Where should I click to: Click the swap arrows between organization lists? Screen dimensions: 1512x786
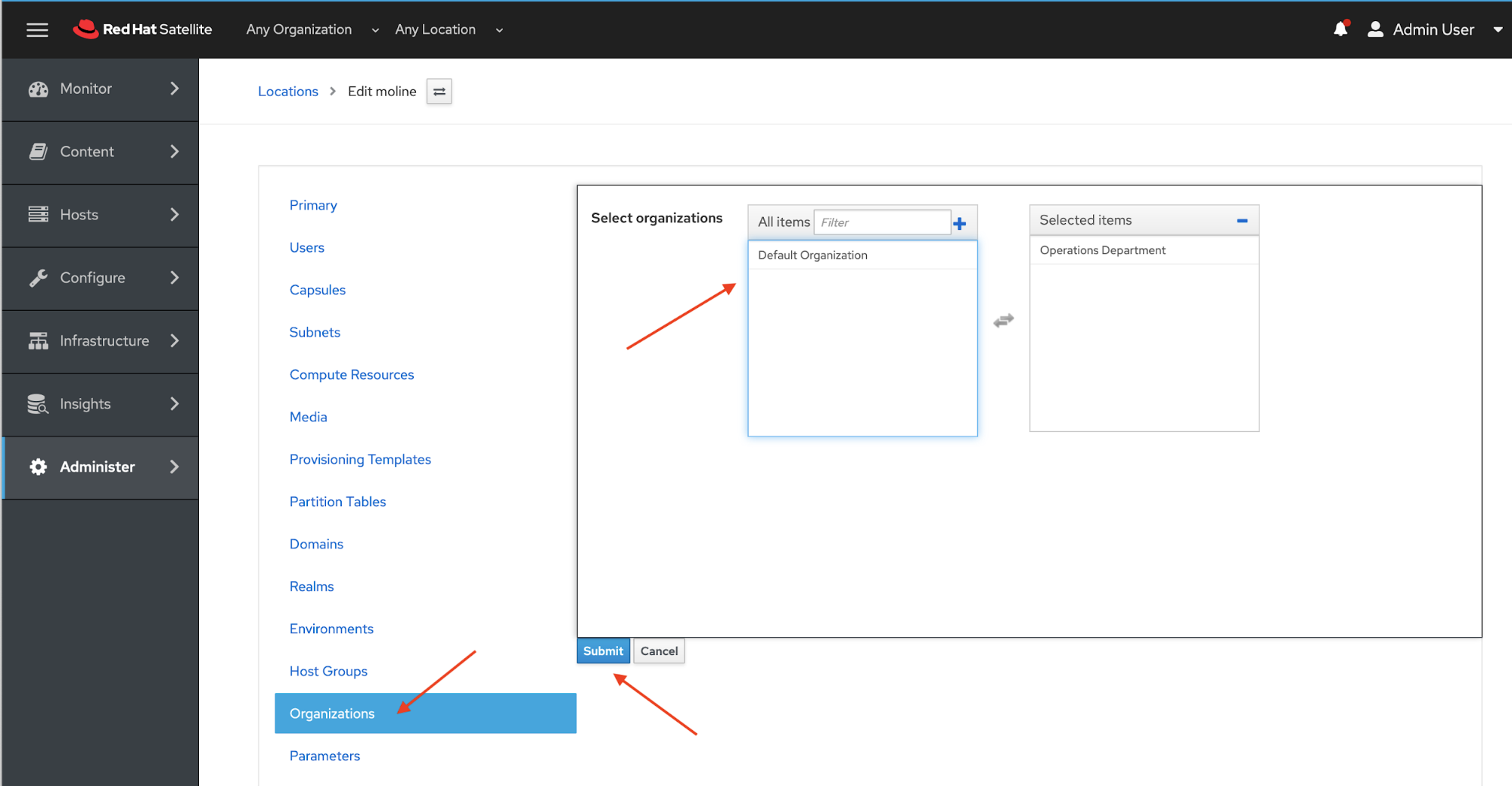click(1003, 321)
